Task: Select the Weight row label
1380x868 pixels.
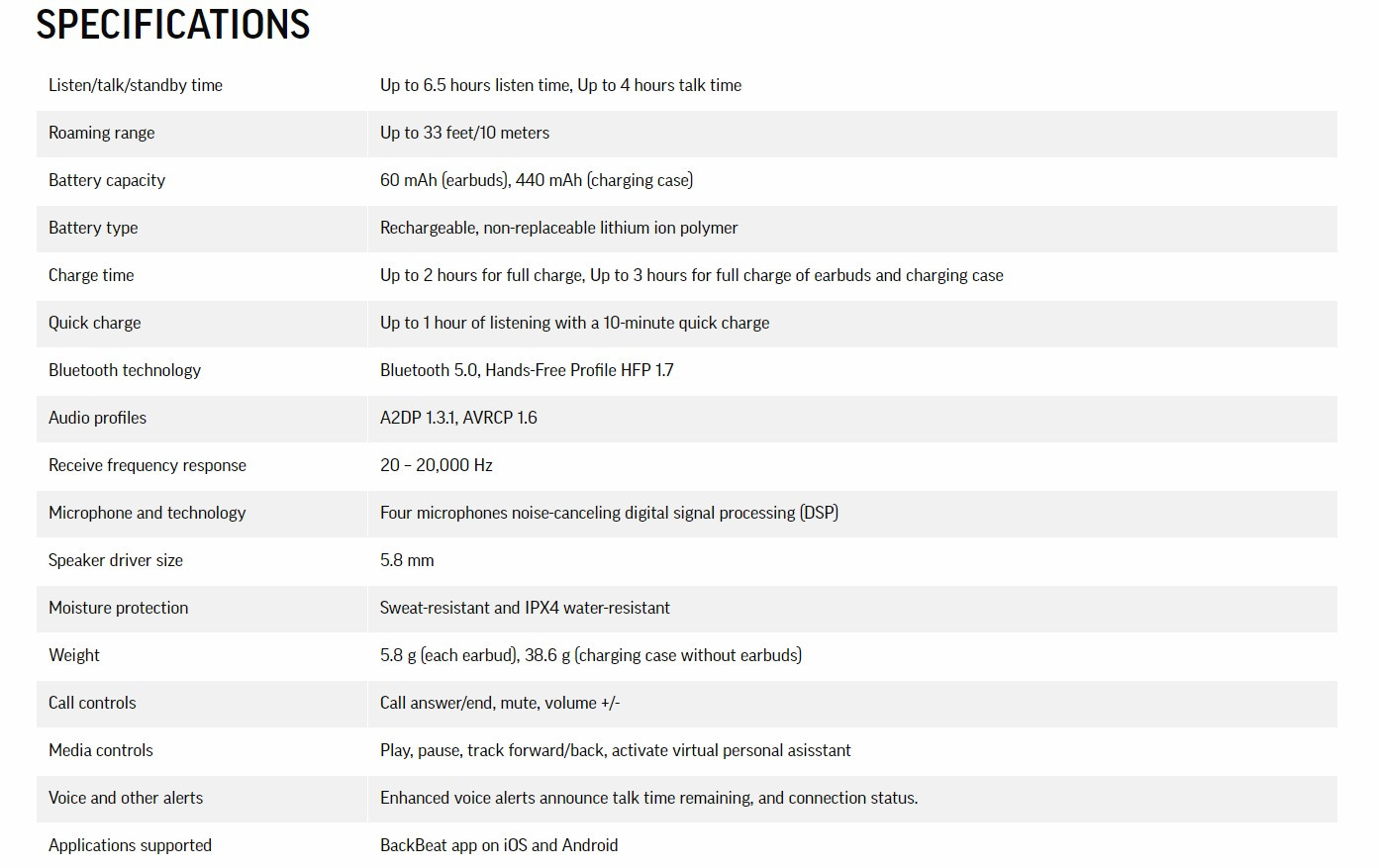Action: pos(74,655)
